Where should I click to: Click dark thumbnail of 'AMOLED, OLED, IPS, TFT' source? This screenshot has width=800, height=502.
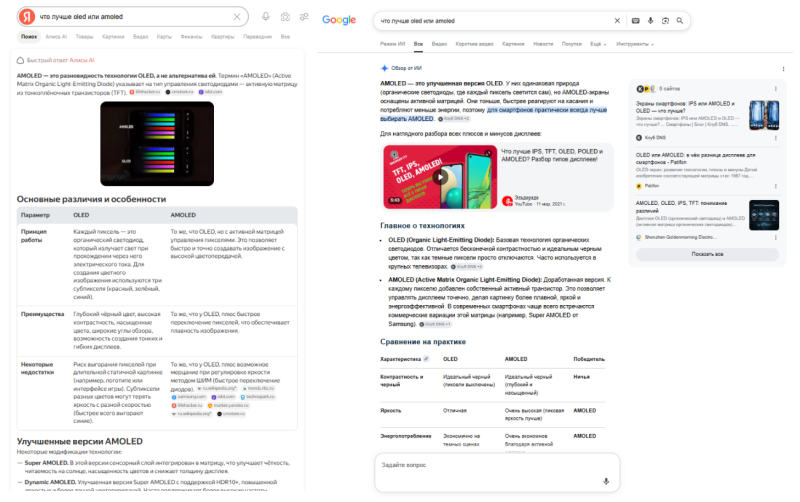764,215
